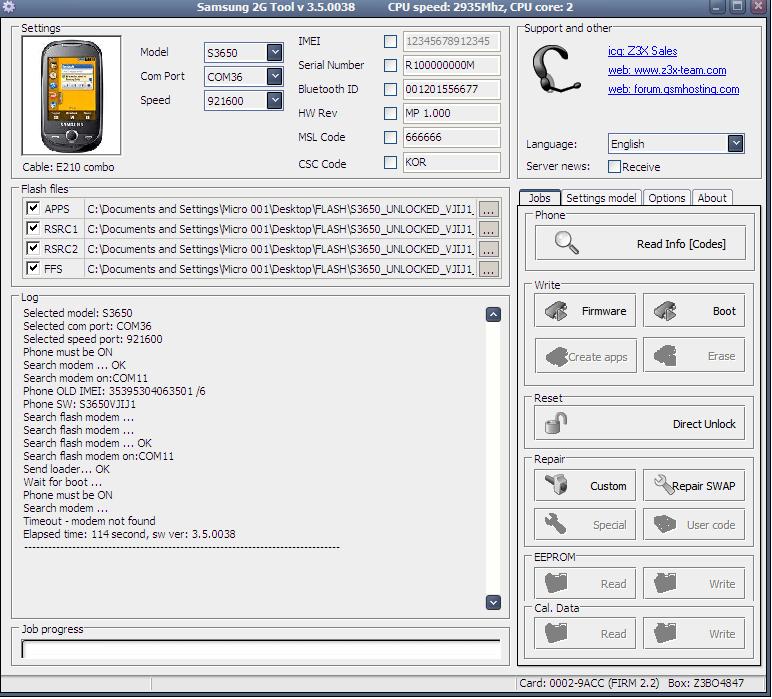The width and height of the screenshot is (772, 699).
Task: Click the S3650 phone picture
Action: (71, 95)
